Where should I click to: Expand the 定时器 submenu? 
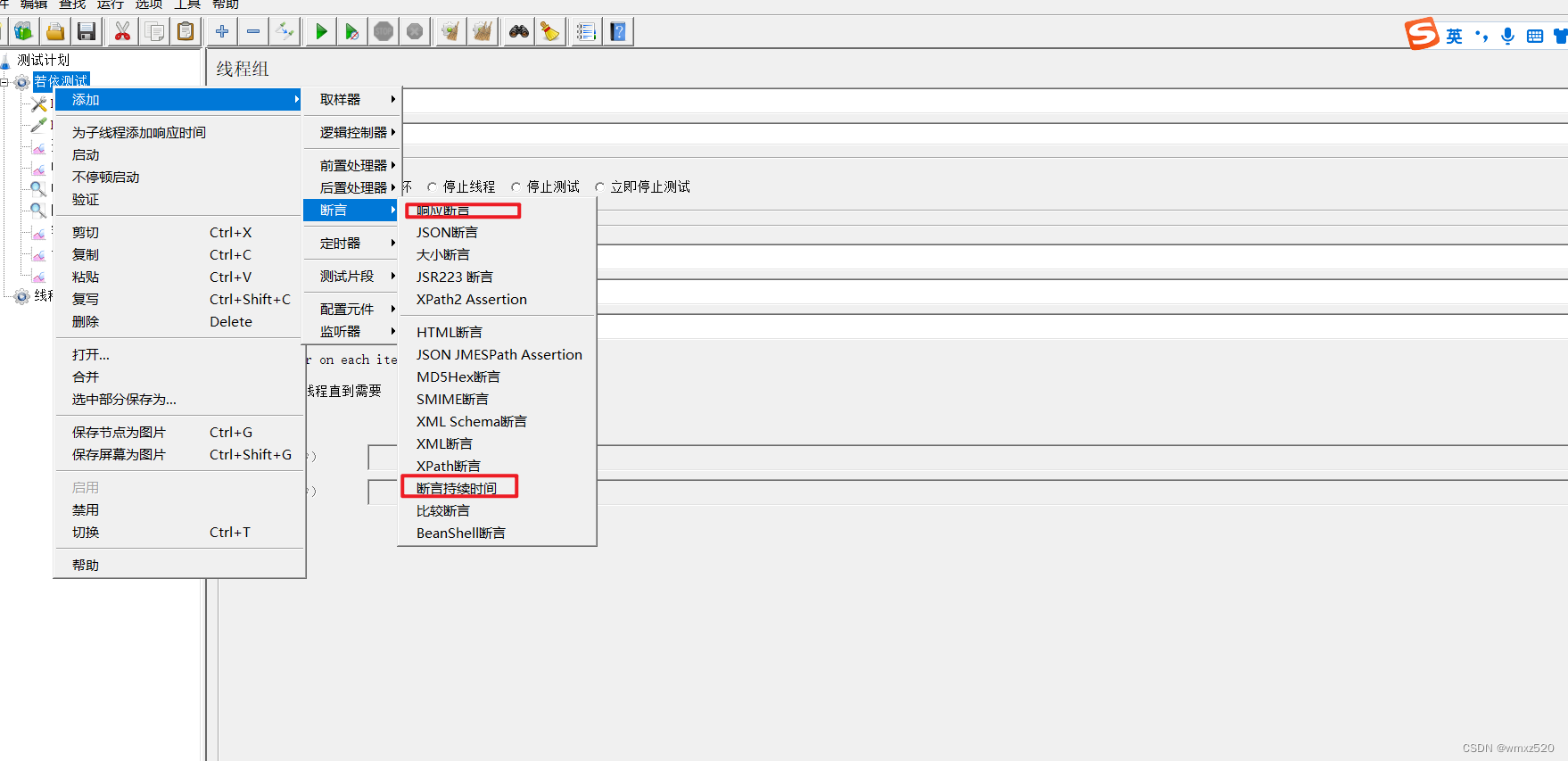pos(352,243)
